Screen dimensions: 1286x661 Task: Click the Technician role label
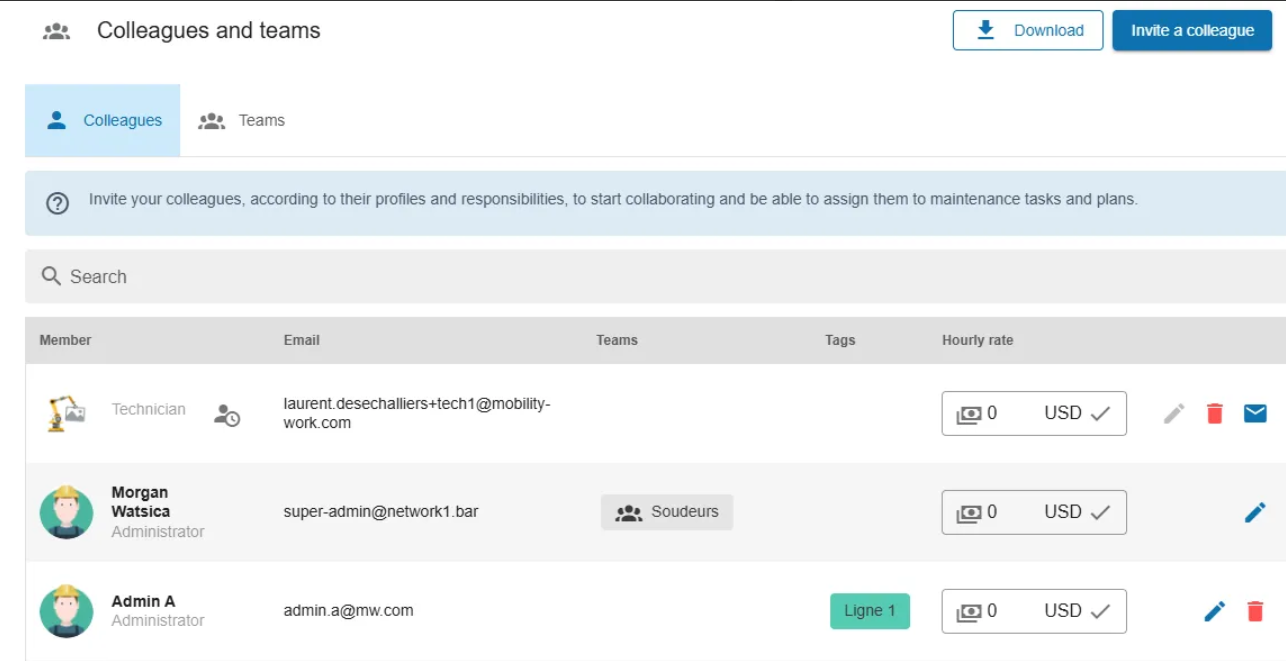pos(148,409)
